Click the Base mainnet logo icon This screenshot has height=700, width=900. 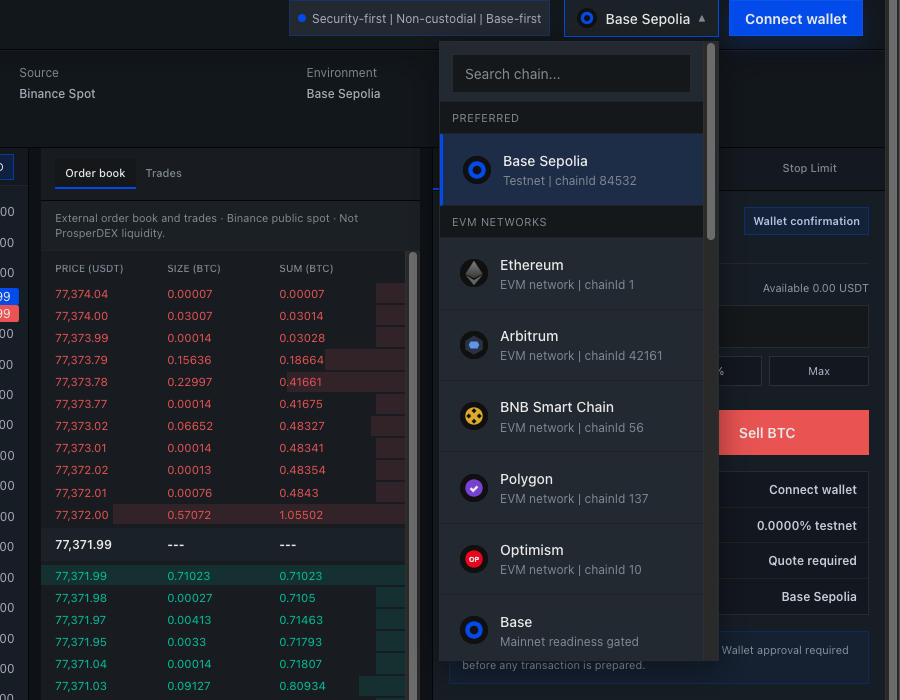coord(474,631)
